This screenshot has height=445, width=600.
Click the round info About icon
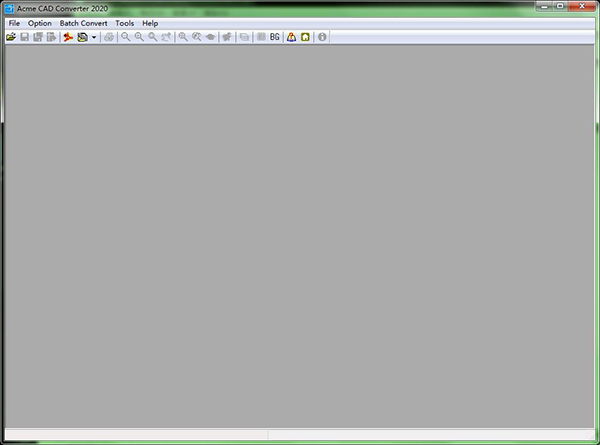(x=322, y=37)
